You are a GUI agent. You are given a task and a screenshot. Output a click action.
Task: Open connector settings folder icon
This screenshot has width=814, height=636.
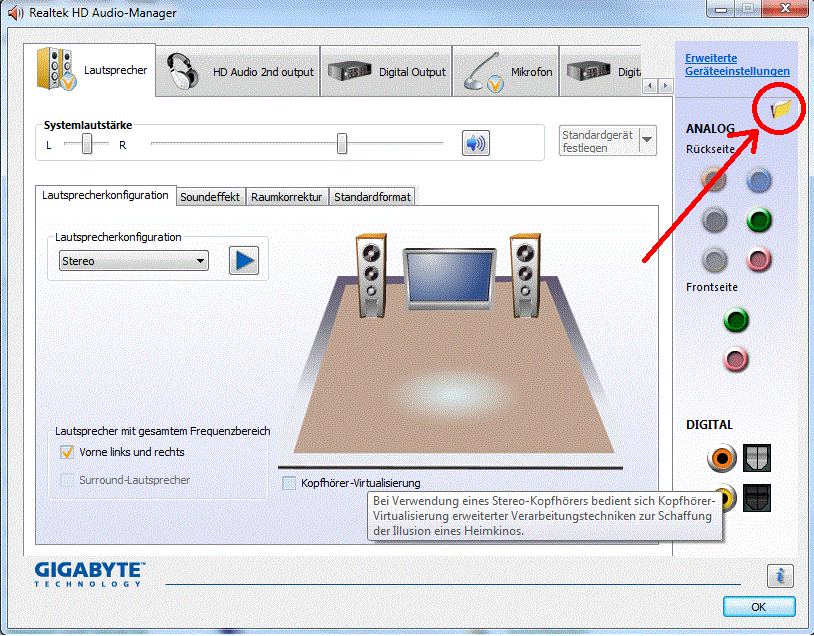[781, 108]
